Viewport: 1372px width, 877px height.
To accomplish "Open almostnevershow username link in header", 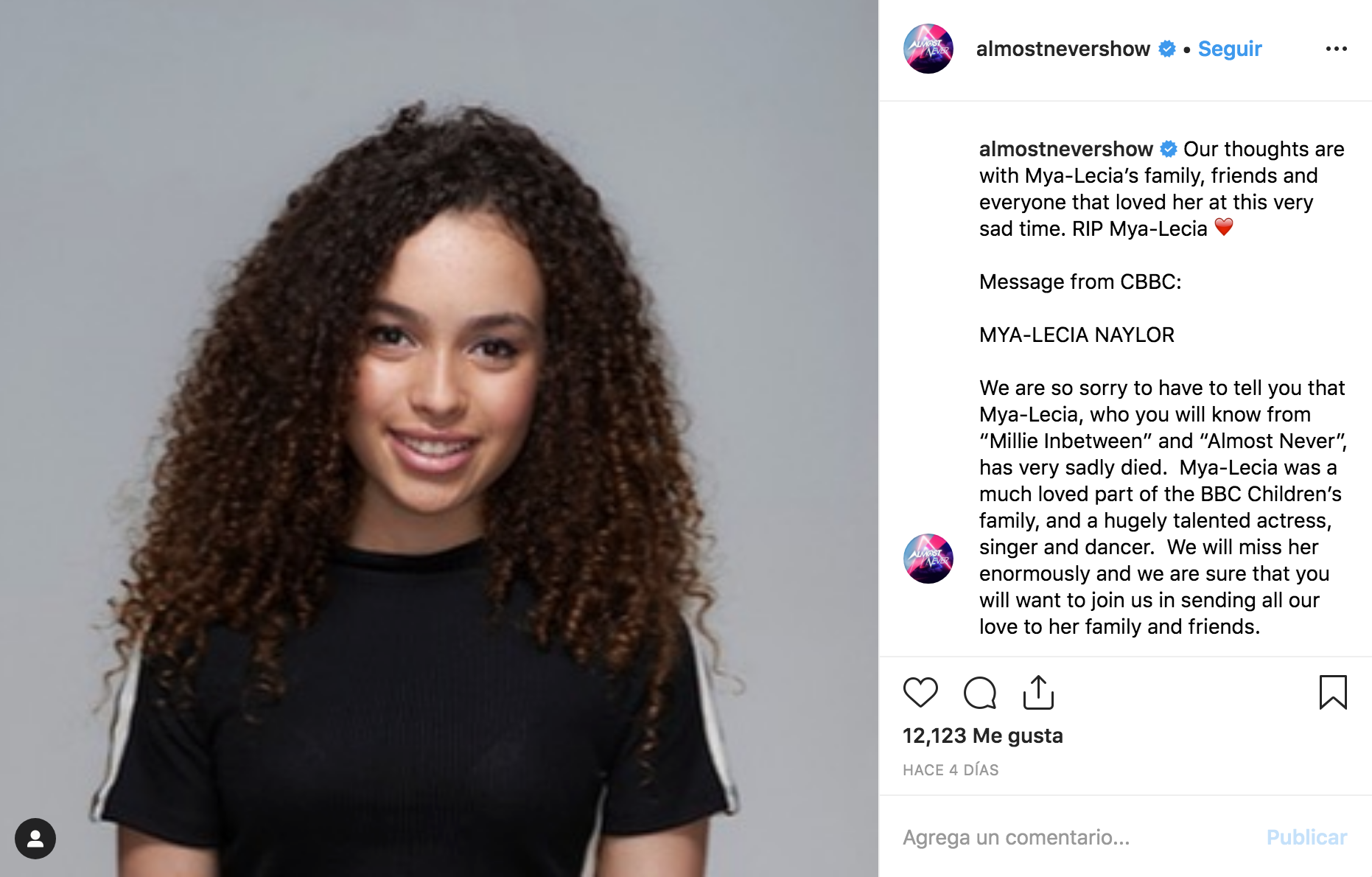I will [1063, 49].
